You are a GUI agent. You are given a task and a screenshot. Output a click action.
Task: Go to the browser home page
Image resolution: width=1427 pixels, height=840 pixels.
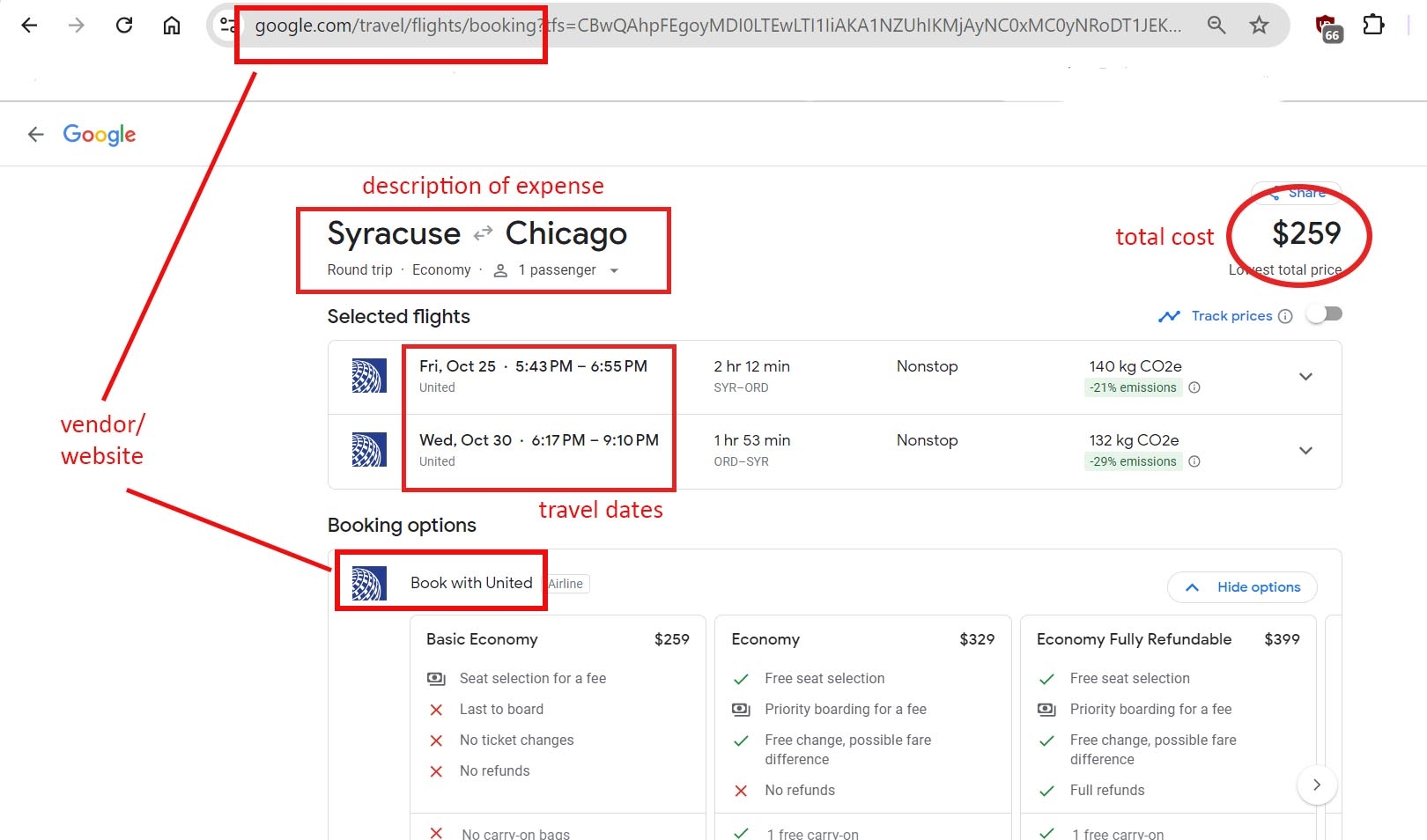[x=172, y=26]
